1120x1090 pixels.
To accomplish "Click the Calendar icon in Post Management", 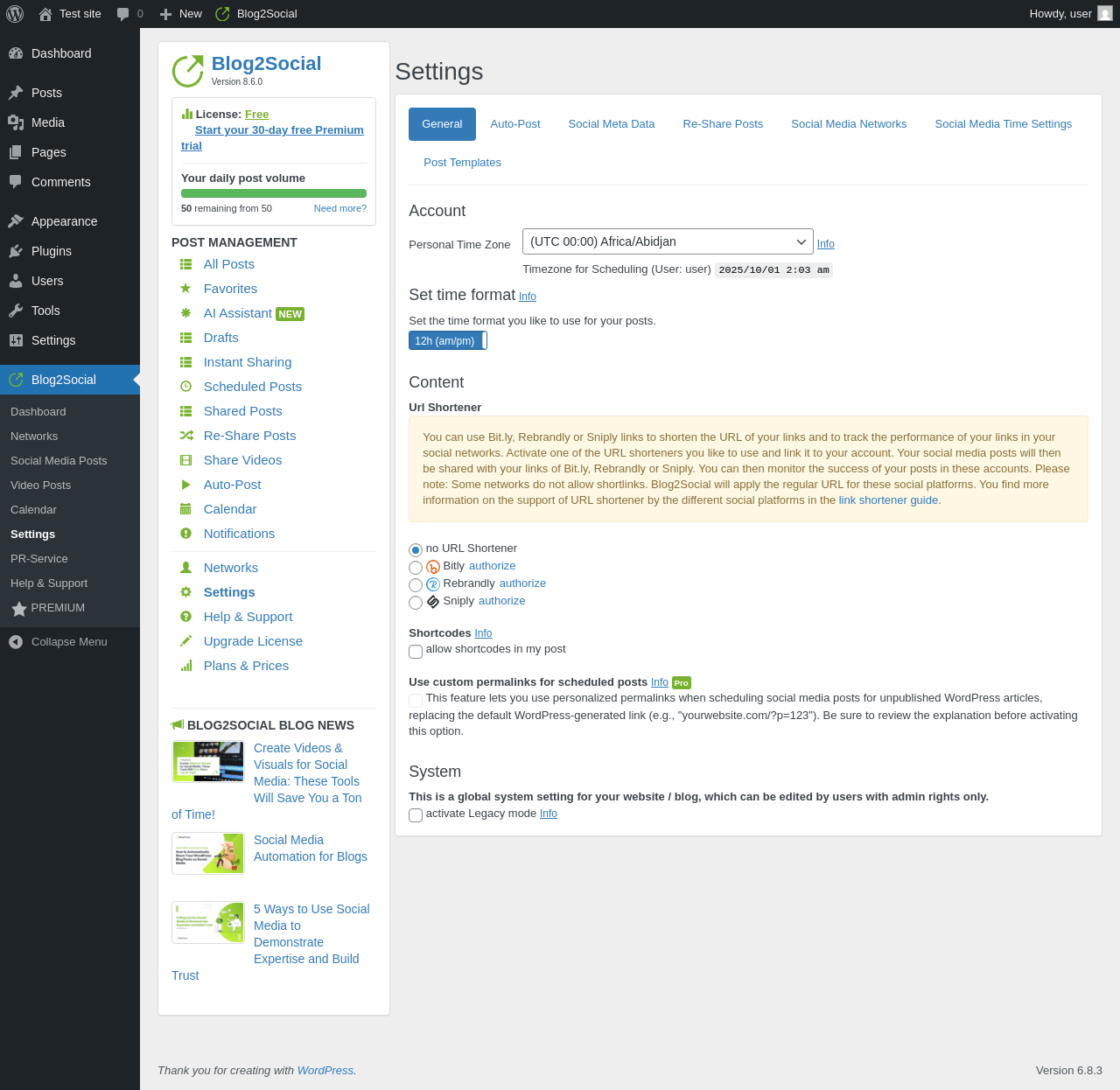I will pos(185,509).
